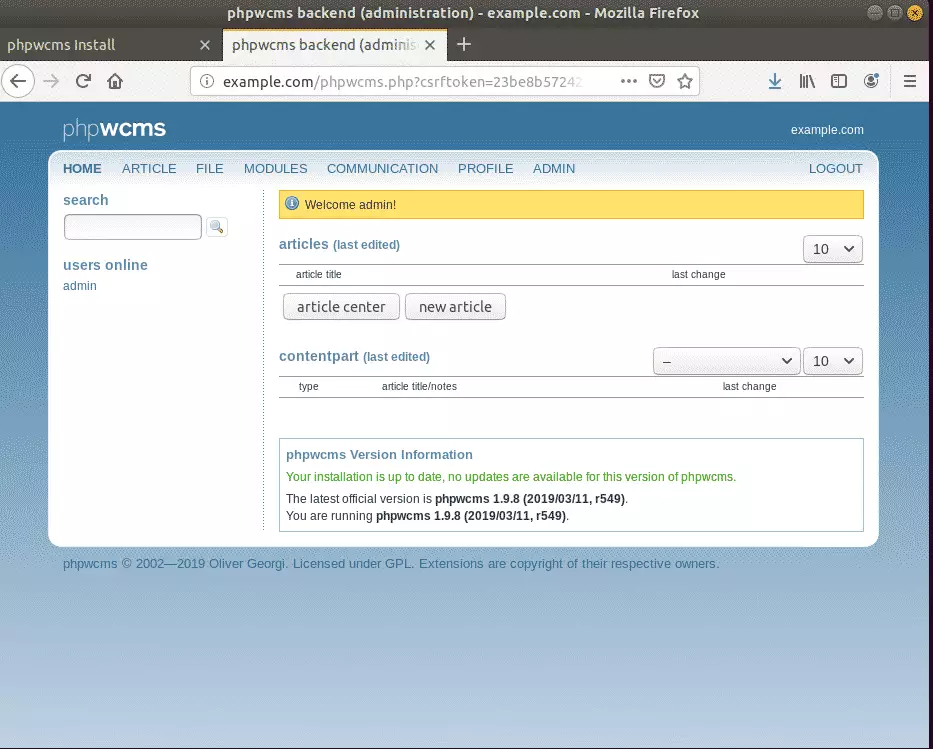The image size is (933, 749).
Task: Click the 'article title' column header
Action: pos(318,274)
